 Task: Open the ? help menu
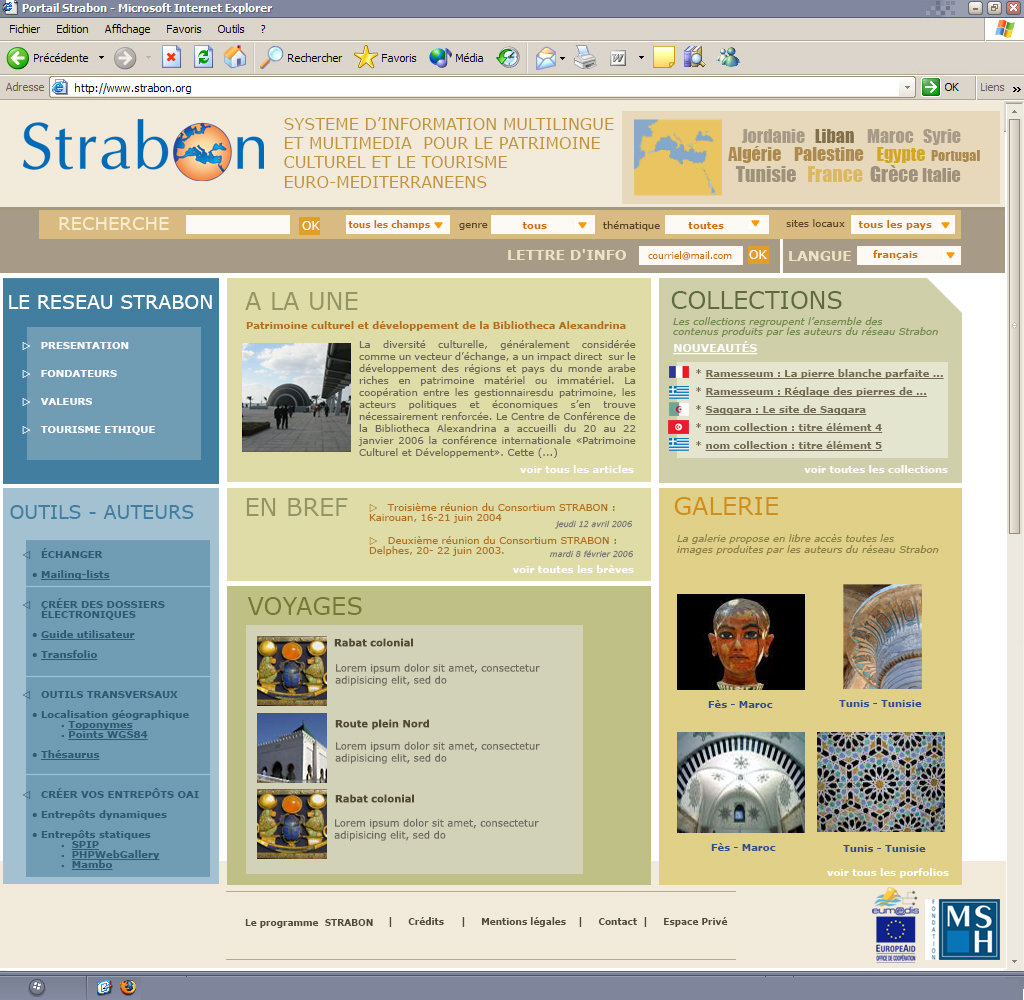(x=263, y=29)
